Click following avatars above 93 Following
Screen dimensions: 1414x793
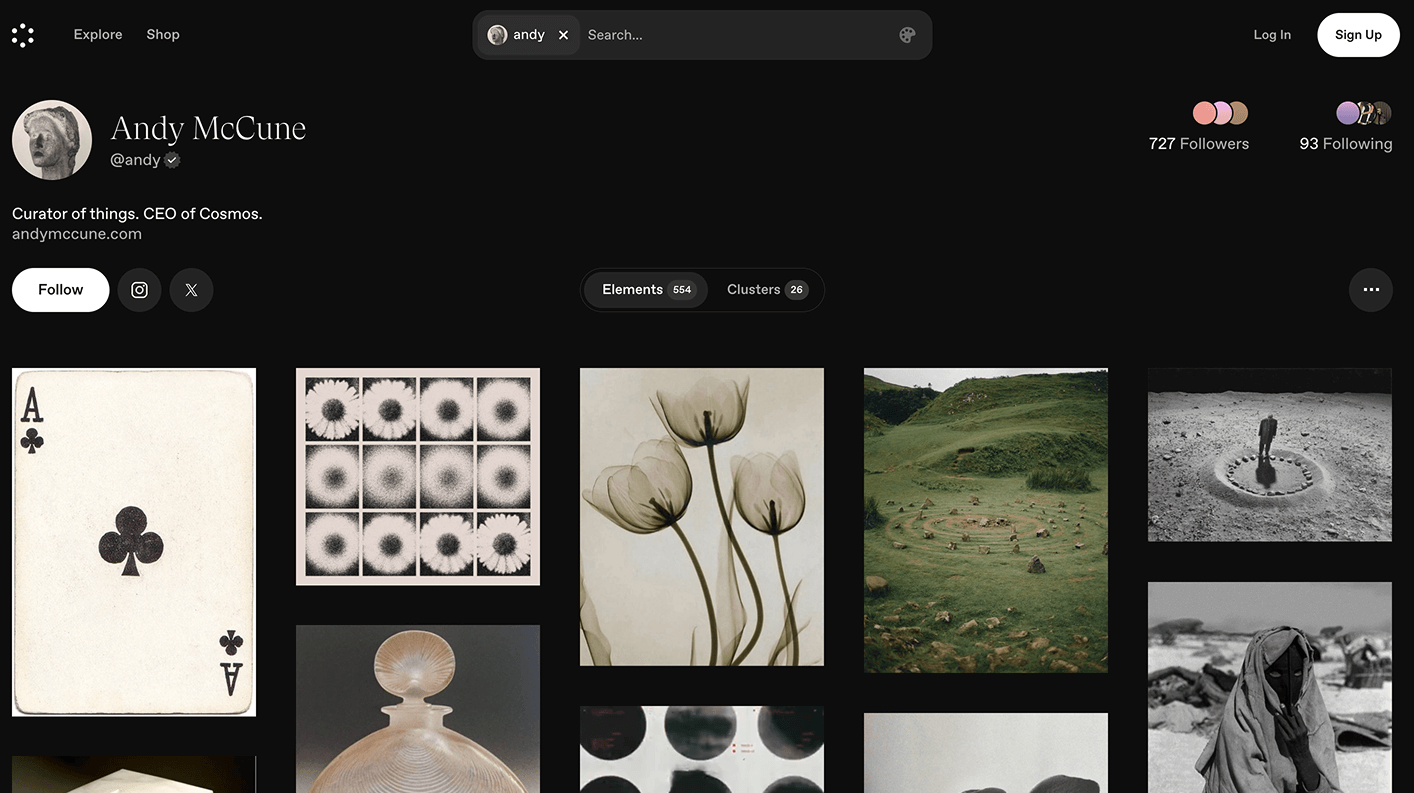click(x=1364, y=113)
